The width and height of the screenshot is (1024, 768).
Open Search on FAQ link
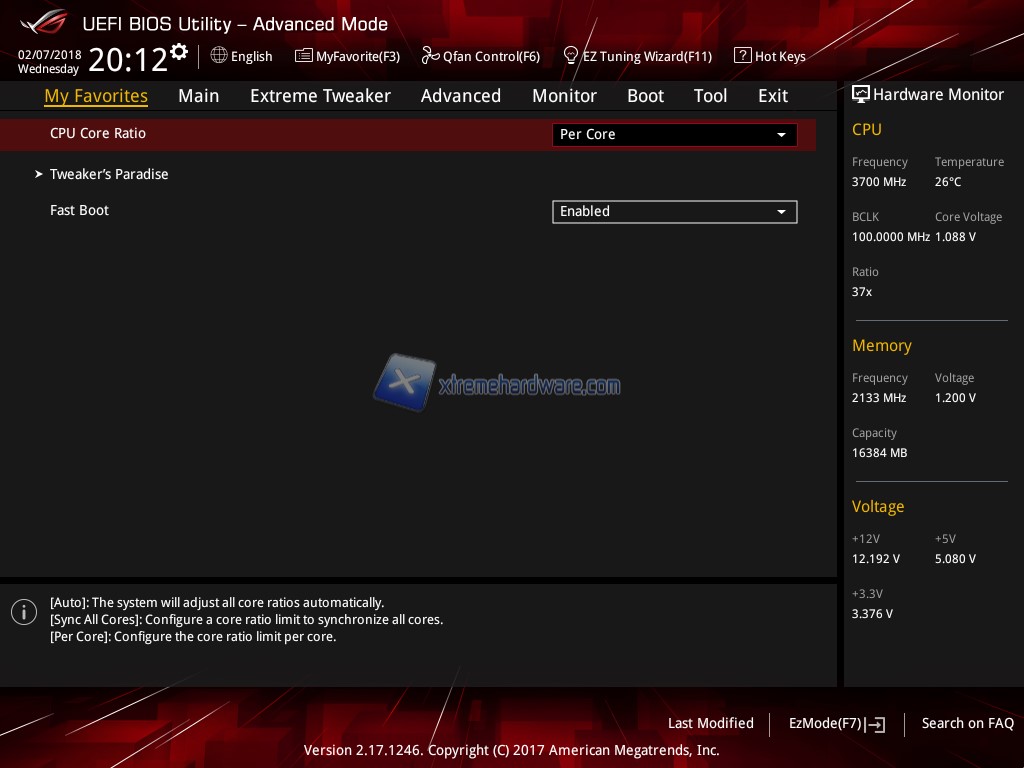coord(967,723)
